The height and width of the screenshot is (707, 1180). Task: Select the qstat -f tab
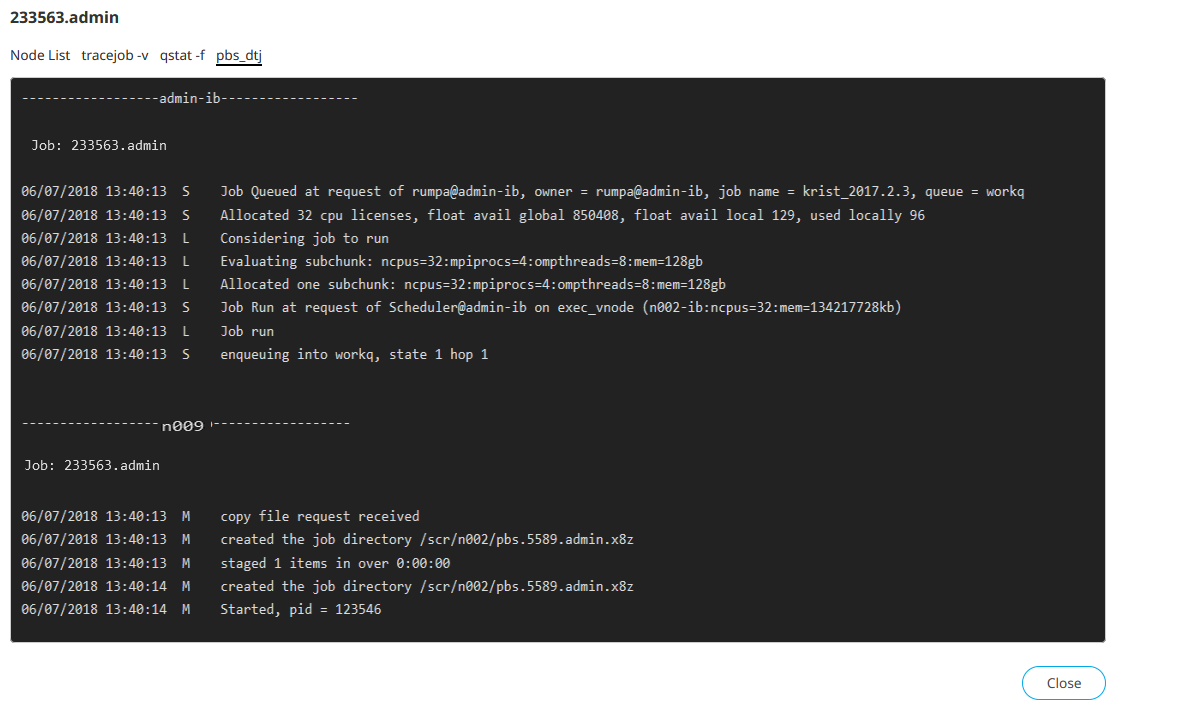(182, 55)
